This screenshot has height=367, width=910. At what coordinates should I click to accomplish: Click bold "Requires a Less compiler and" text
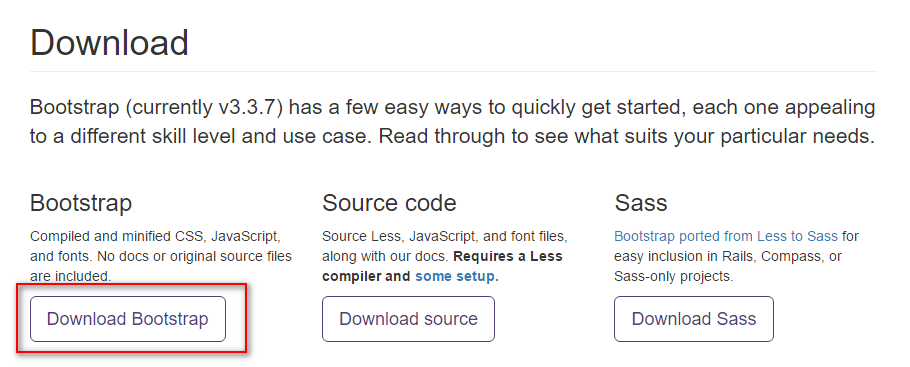click(x=442, y=266)
